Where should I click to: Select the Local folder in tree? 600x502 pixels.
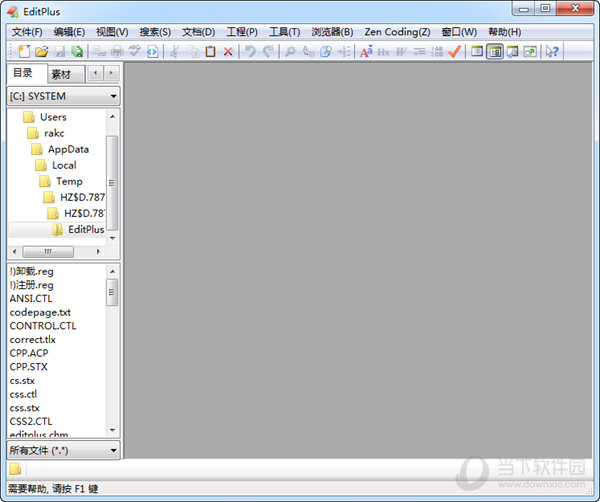(x=64, y=165)
